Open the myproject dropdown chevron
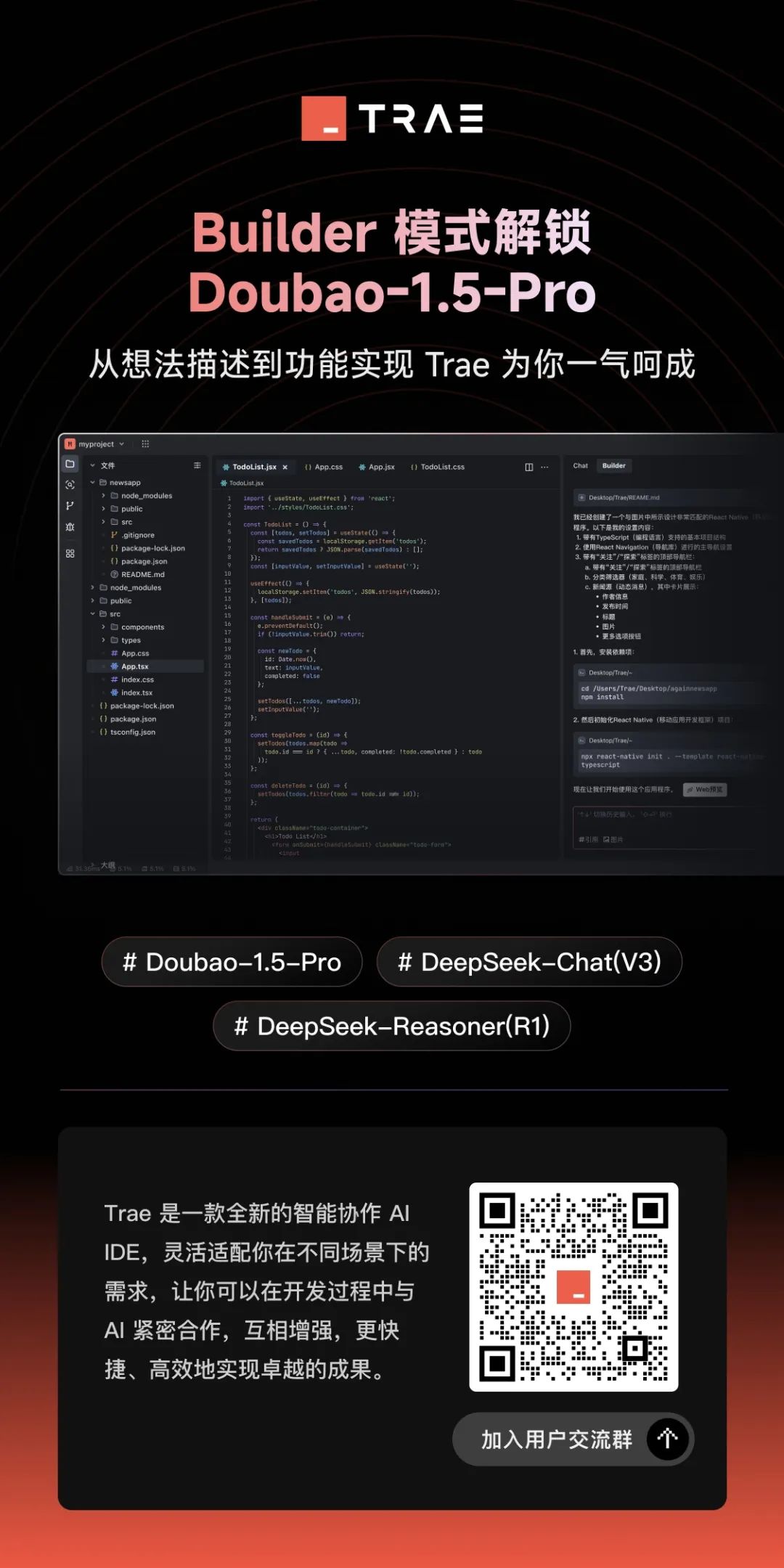Viewport: 784px width, 1568px height. 122,444
